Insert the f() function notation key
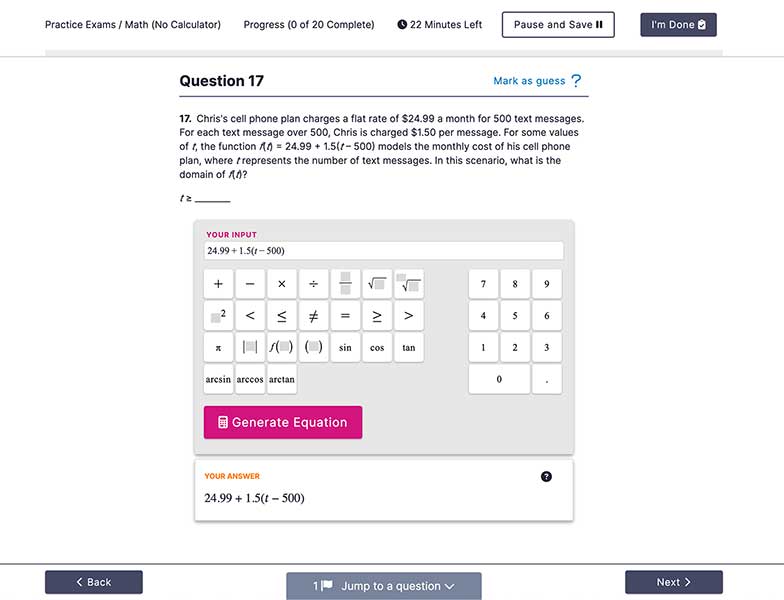This screenshot has height=600, width=784. (x=281, y=348)
